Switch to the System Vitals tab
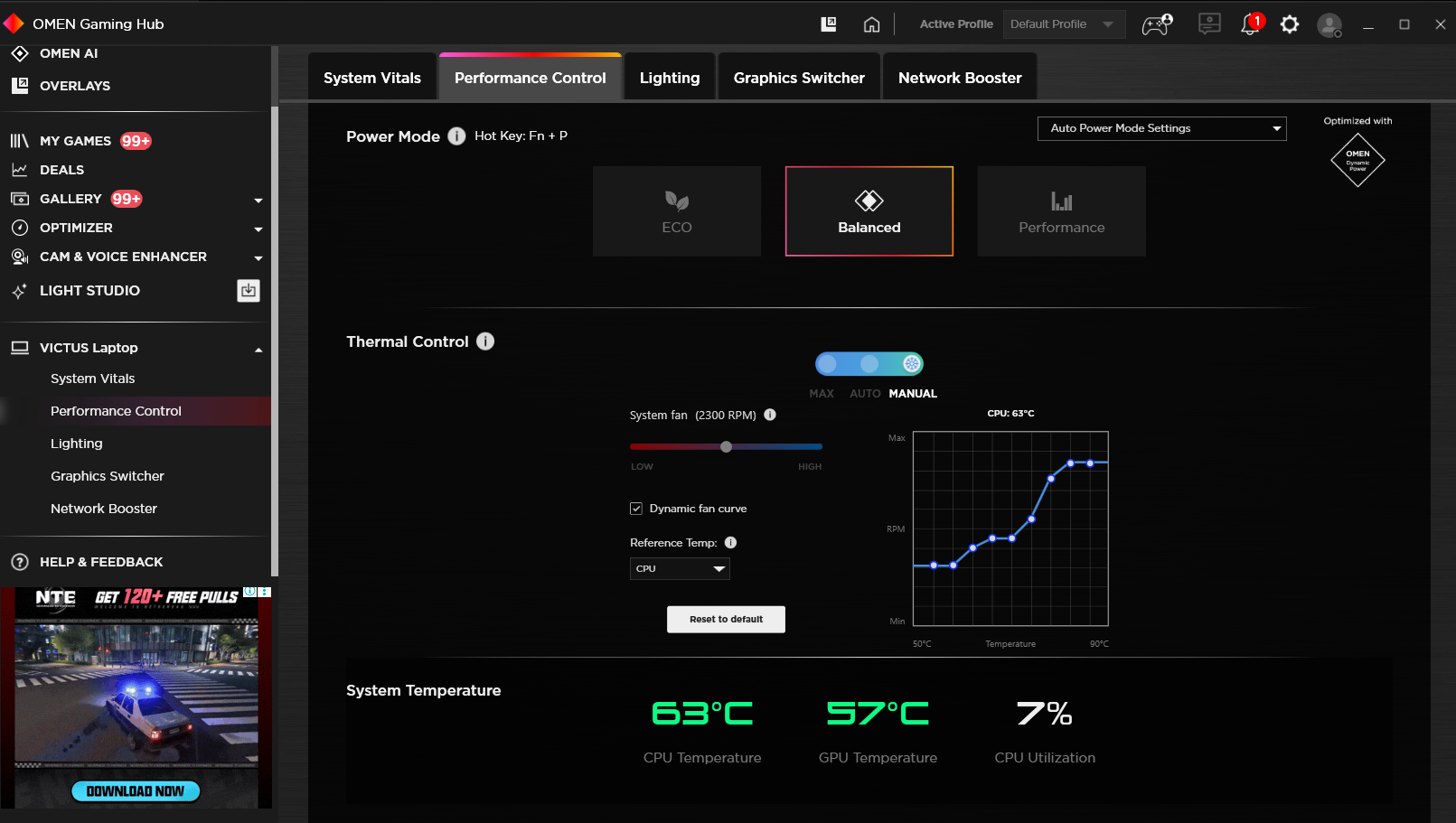 372,78
